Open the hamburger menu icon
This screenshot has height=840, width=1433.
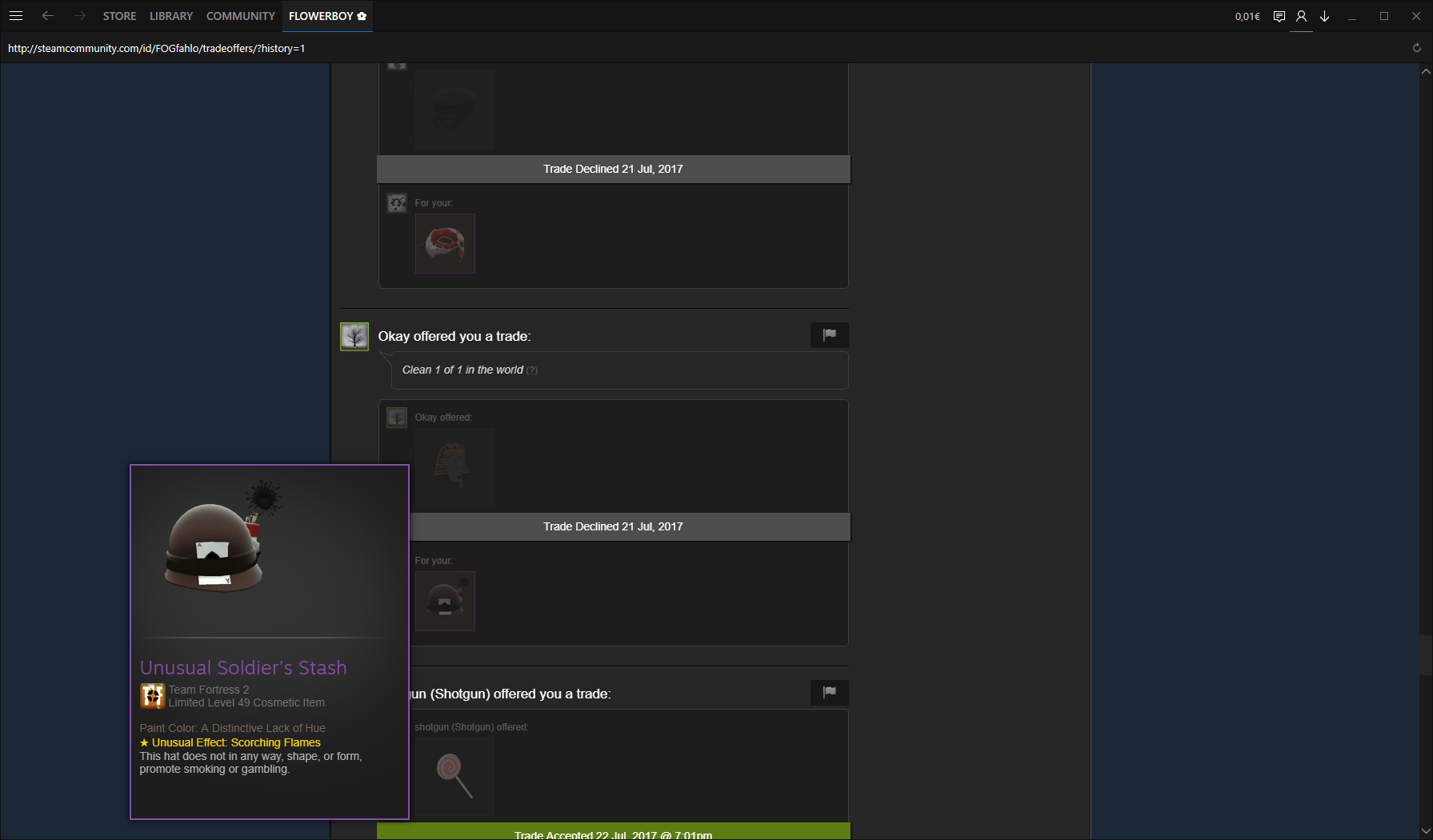pos(16,16)
